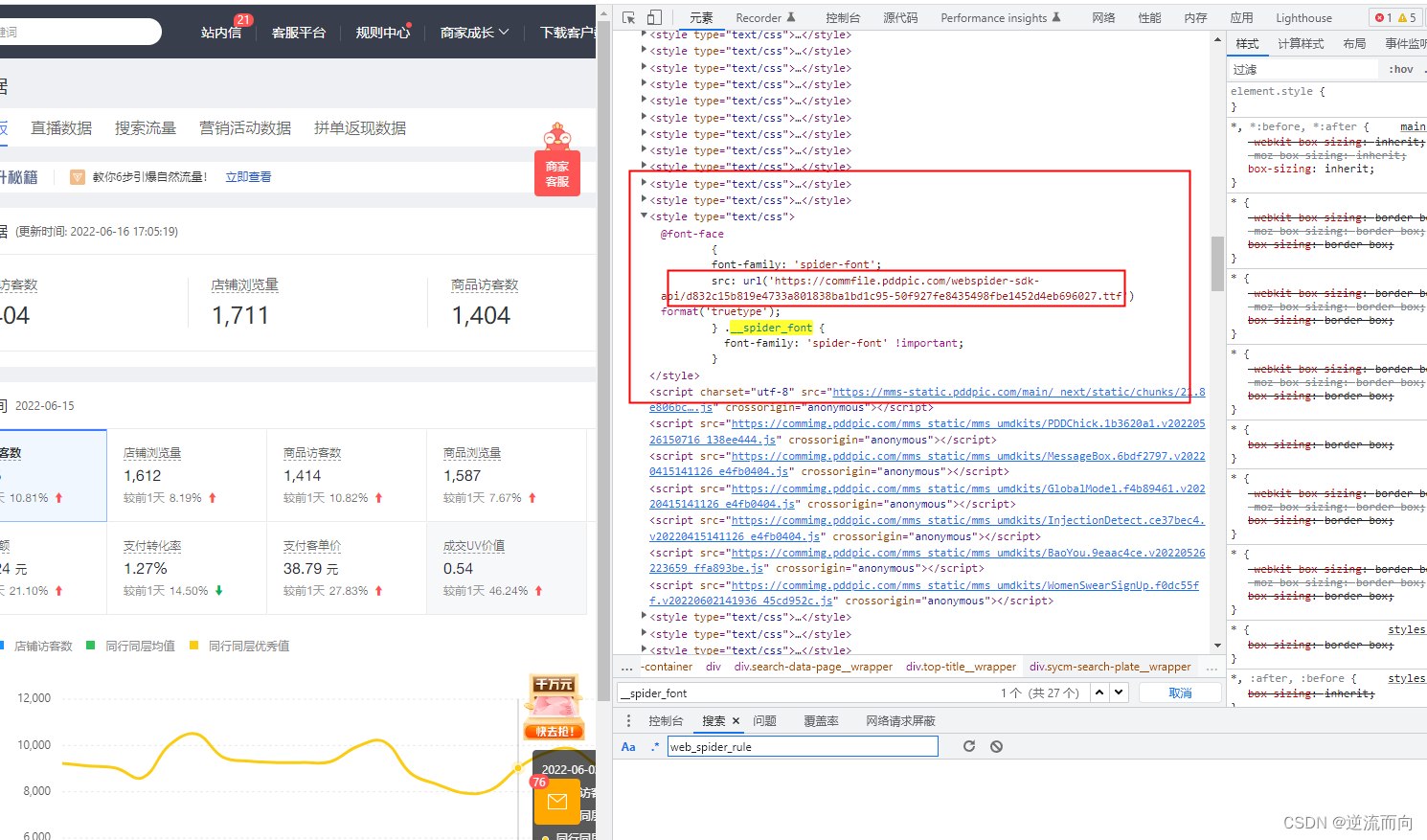The width and height of the screenshot is (1427, 840).
Task: Expand the style node above the open one
Action: (x=644, y=200)
